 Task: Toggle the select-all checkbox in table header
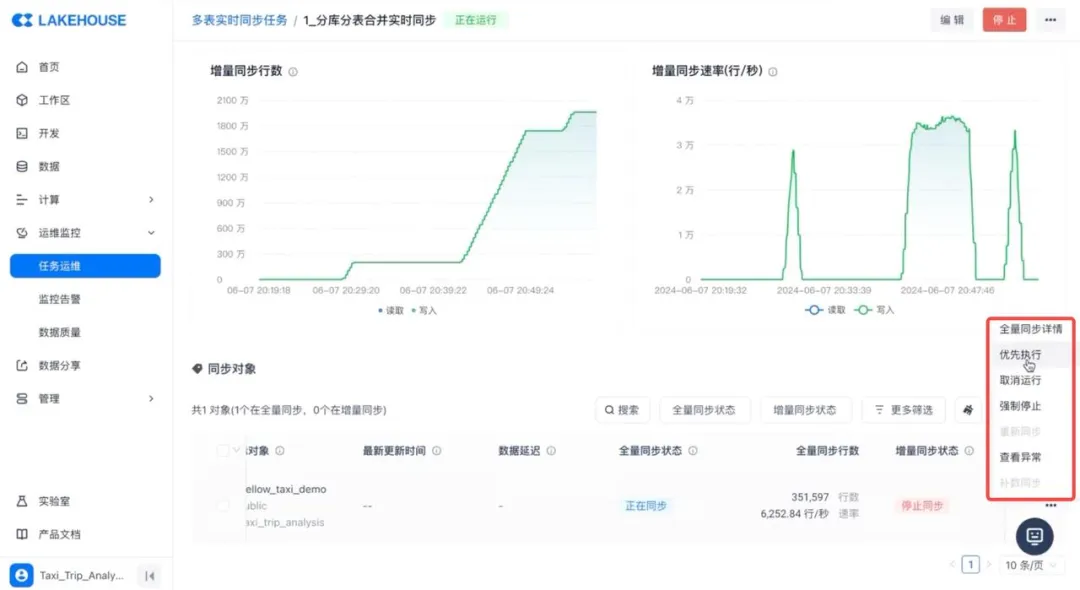[x=222, y=450]
